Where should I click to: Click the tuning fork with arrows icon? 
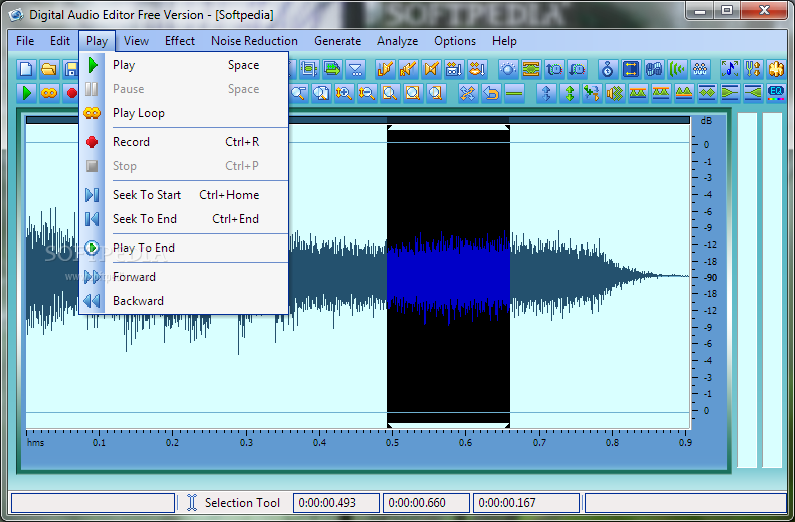coord(753,69)
